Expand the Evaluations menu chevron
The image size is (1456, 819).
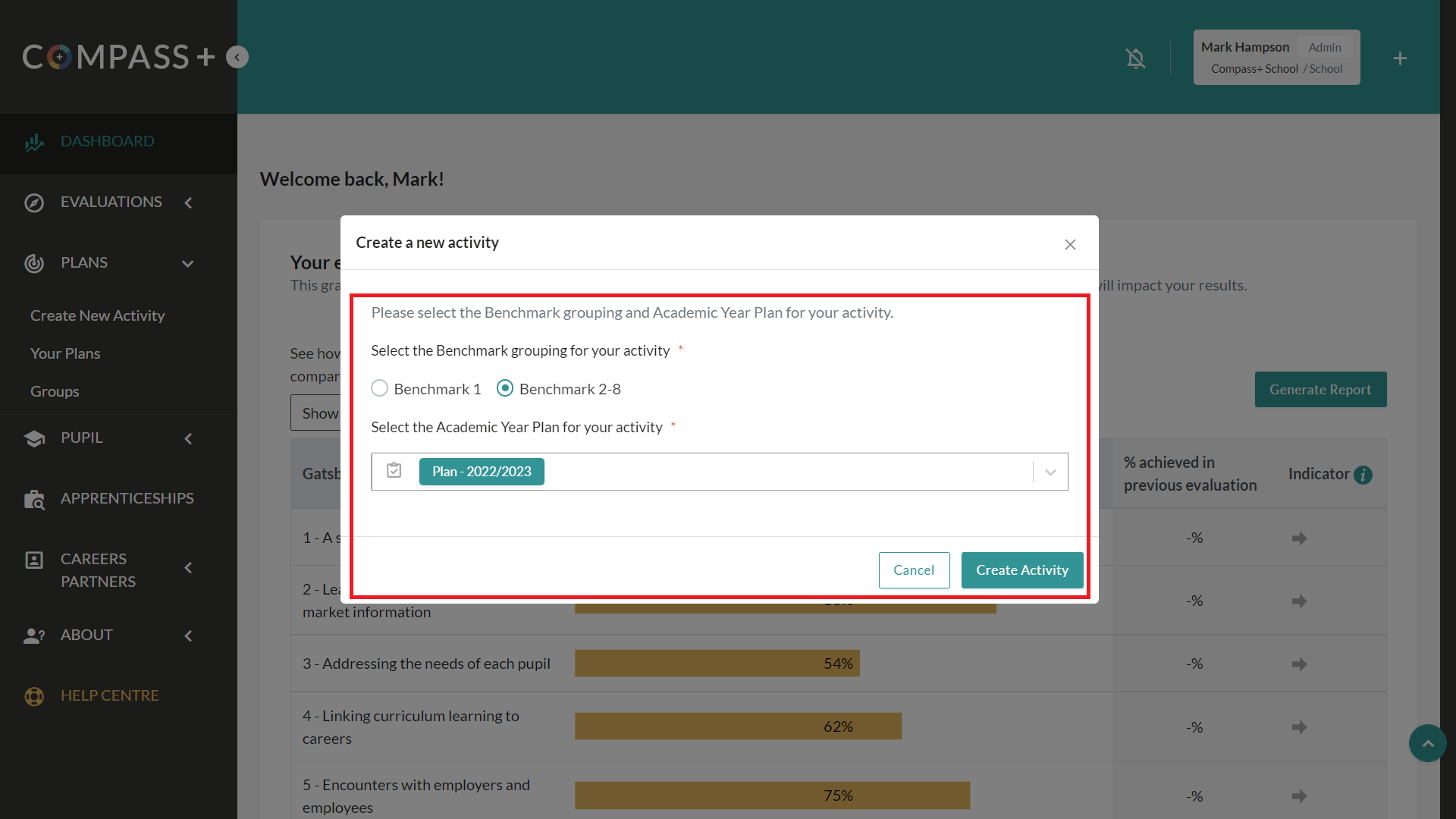point(188,202)
